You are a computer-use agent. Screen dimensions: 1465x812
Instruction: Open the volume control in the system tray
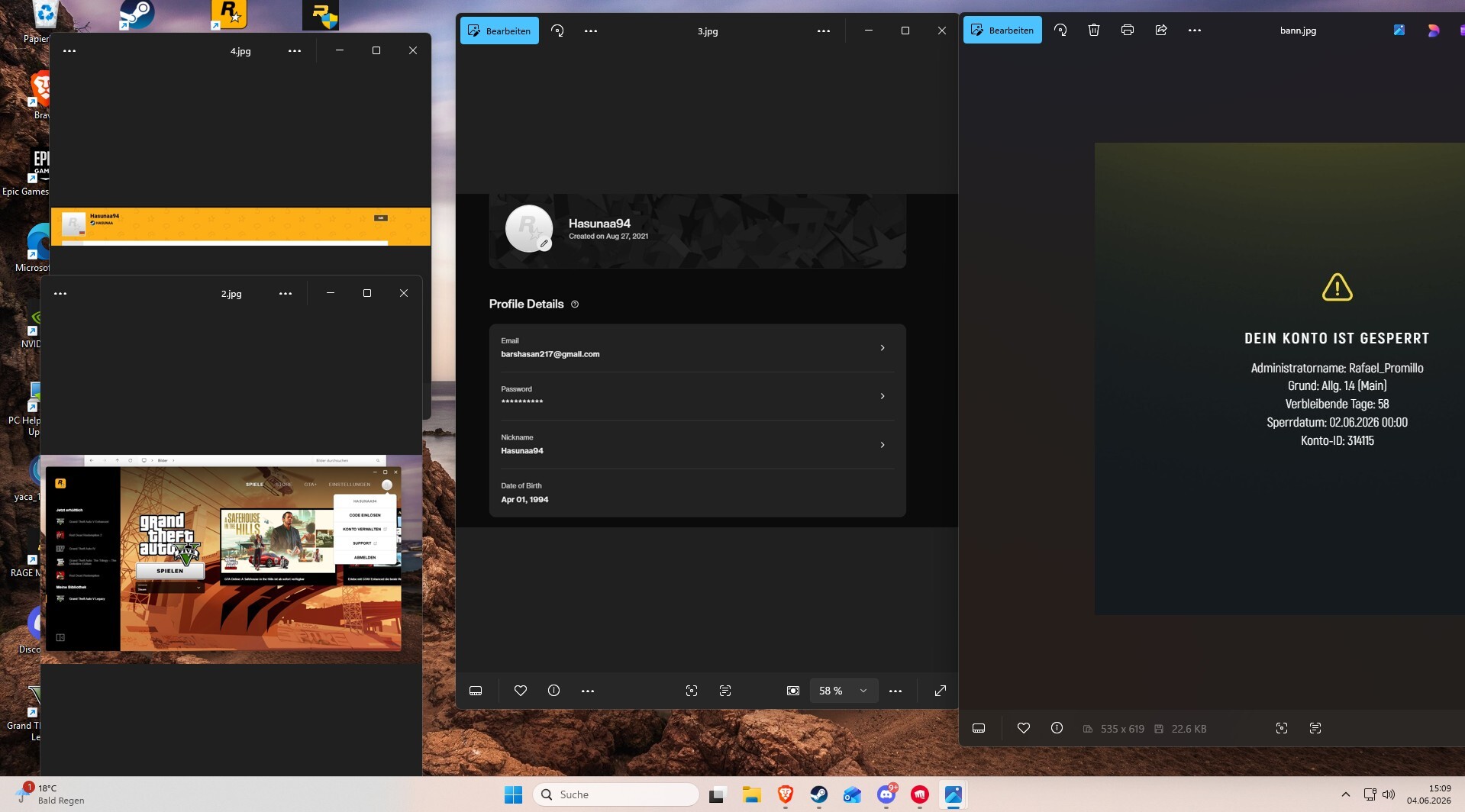(x=1389, y=794)
